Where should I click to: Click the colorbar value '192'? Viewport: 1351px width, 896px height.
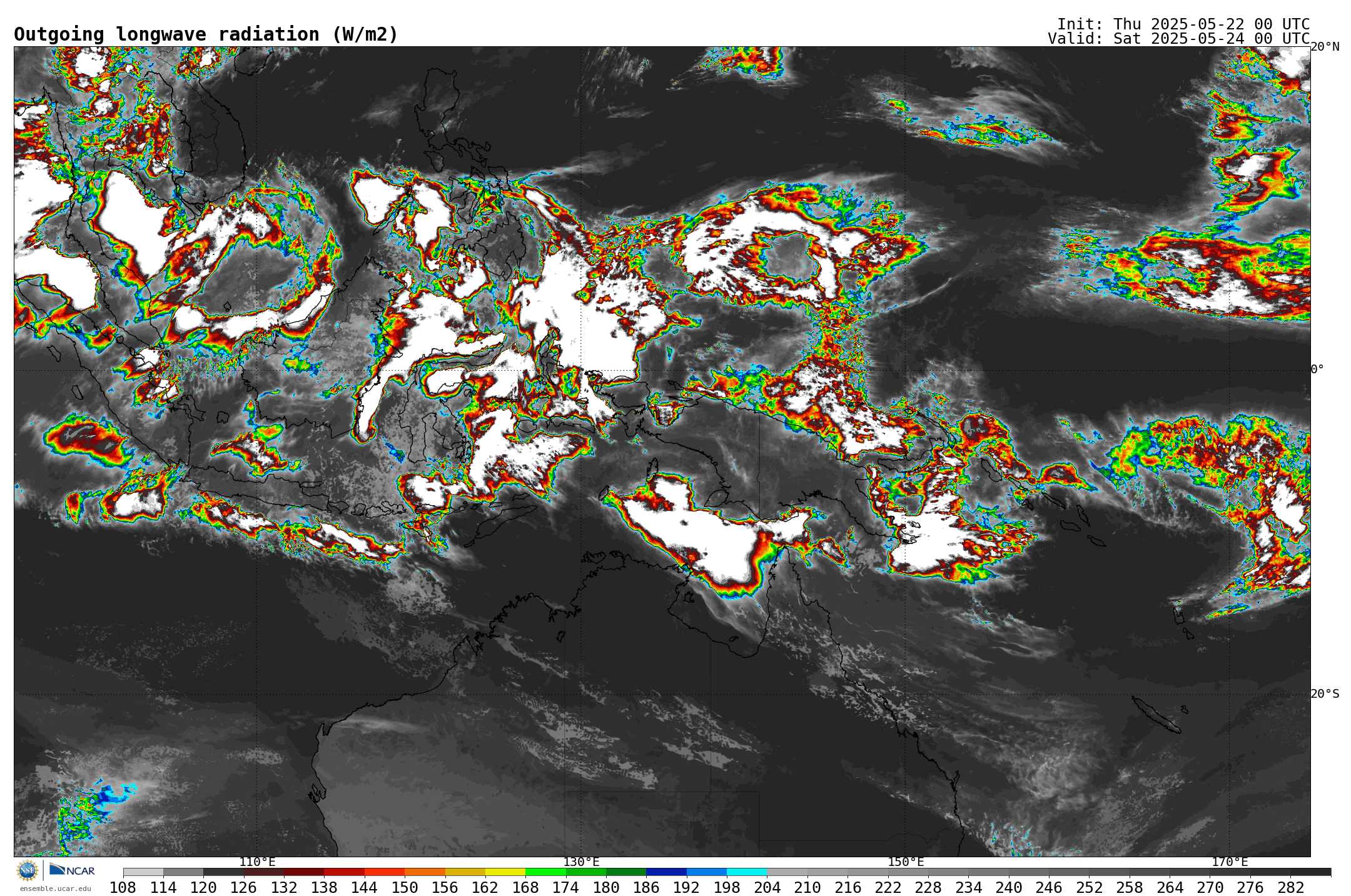(x=686, y=887)
